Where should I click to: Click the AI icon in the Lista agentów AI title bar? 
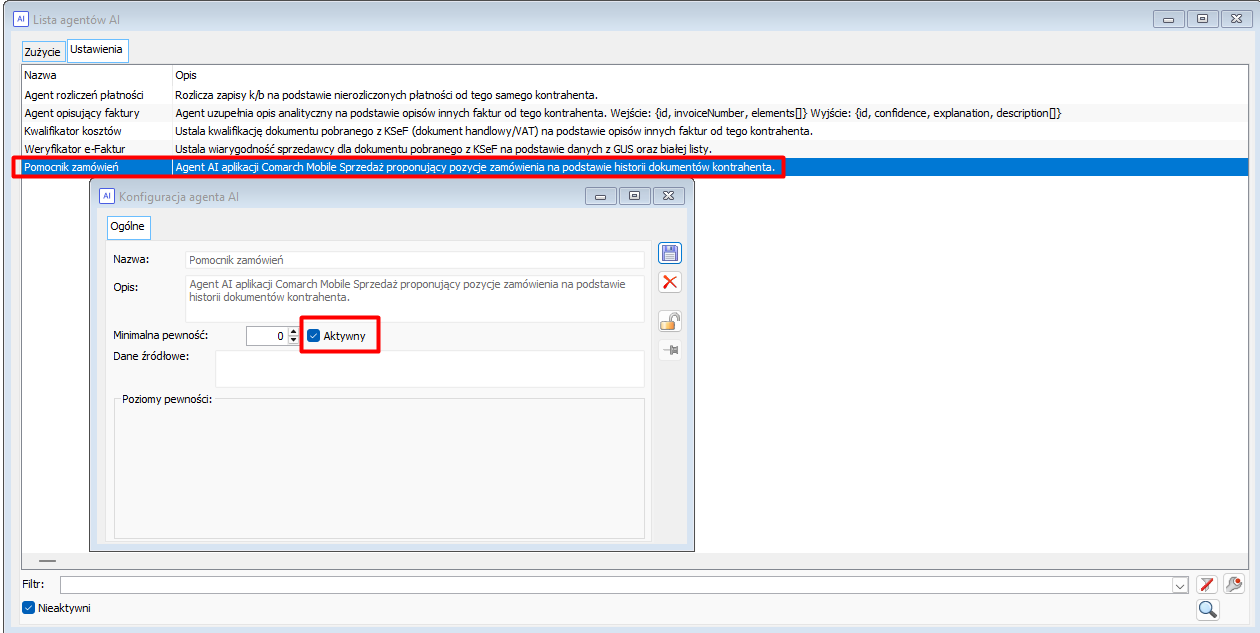[21, 19]
